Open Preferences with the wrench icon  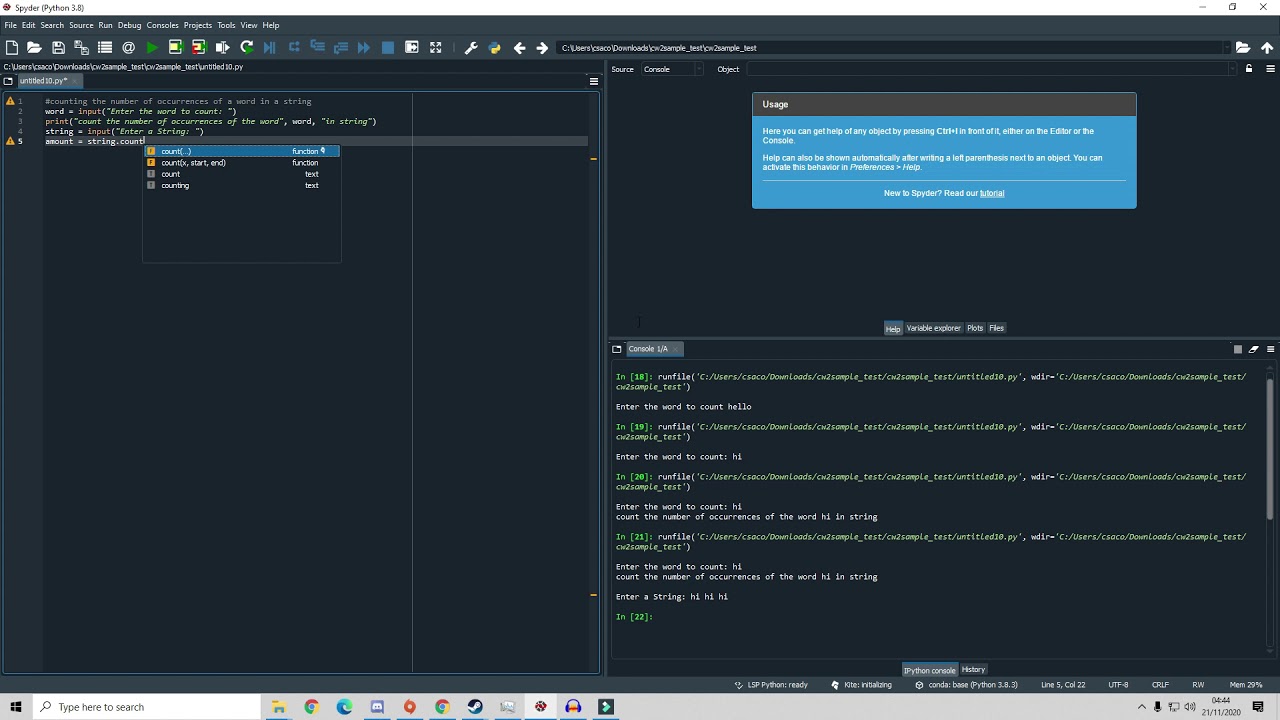tap(471, 47)
